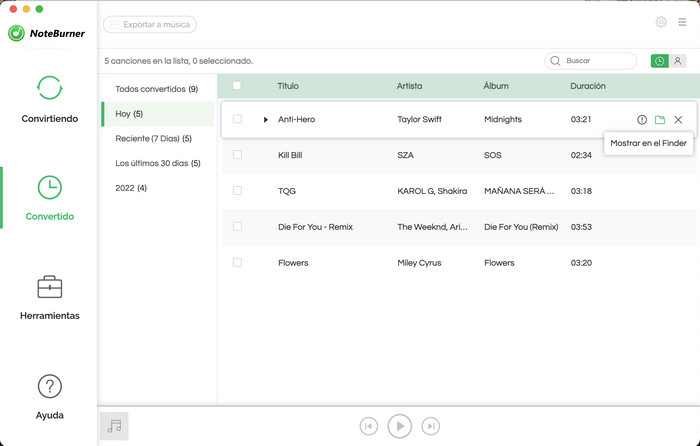Viewport: 700px width, 446px height.
Task: Click the NoteBurner logo icon
Action: coord(17,33)
